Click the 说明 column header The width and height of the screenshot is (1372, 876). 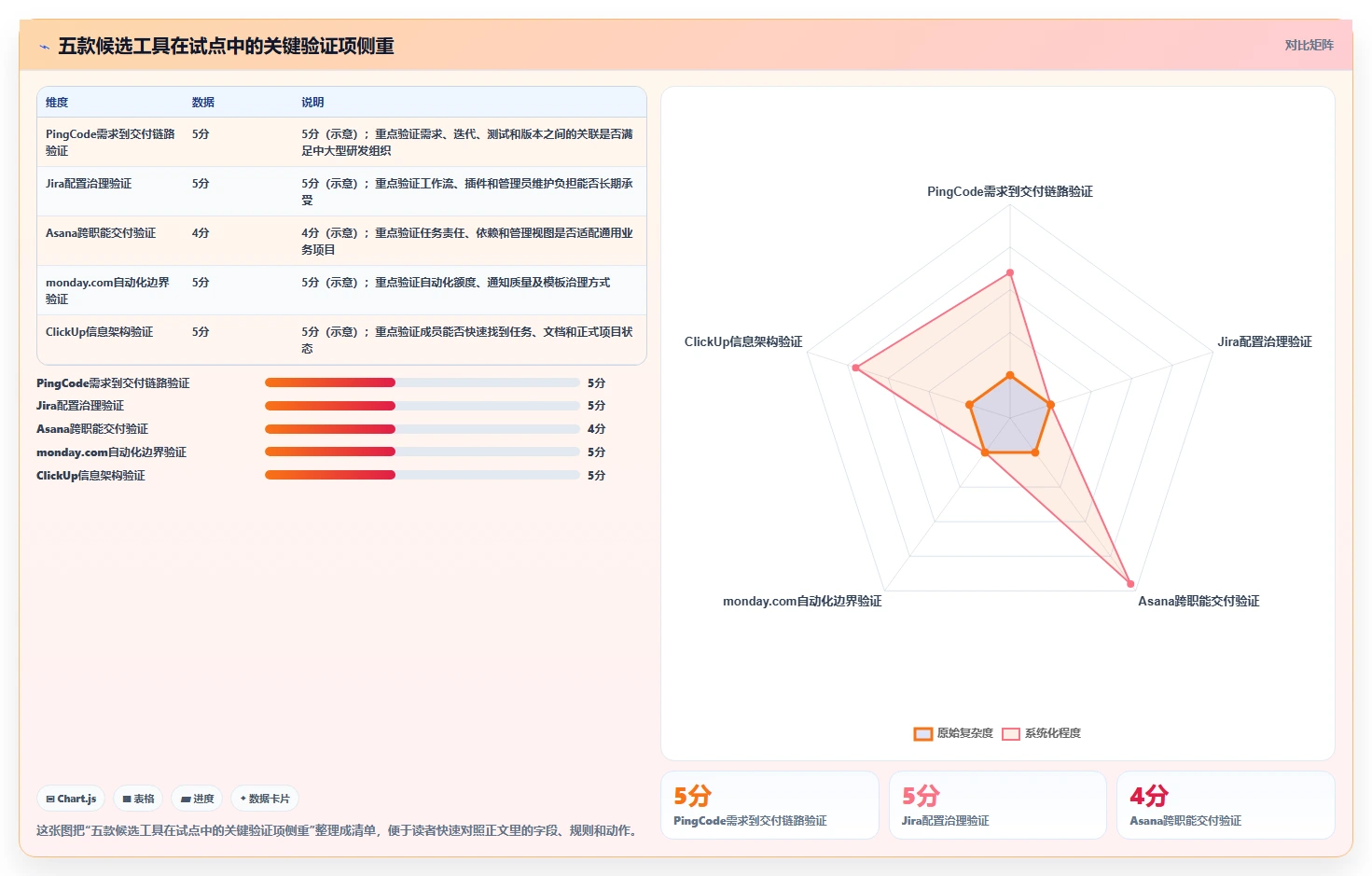click(312, 103)
